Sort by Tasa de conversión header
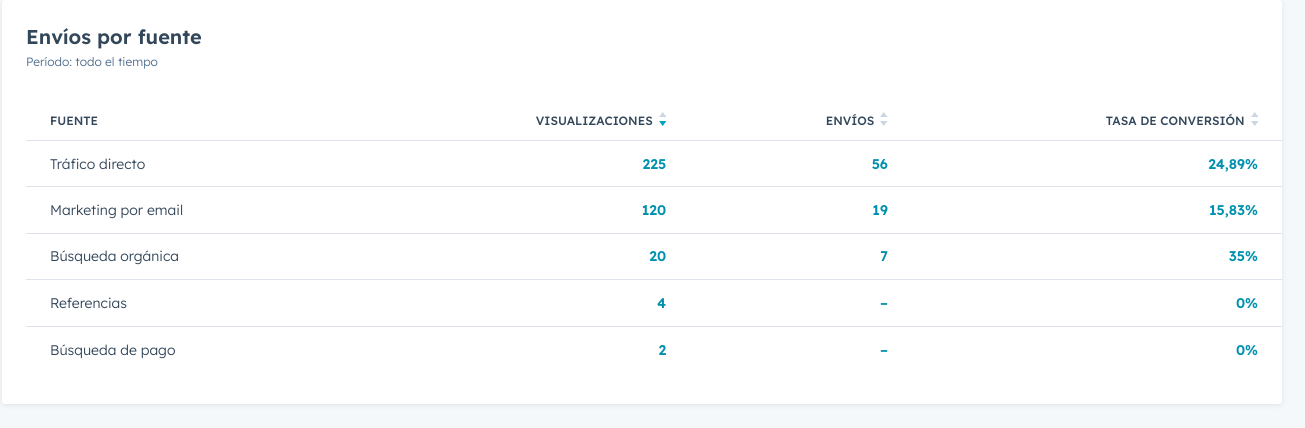Screen dimensions: 1305x428 coord(1174,121)
